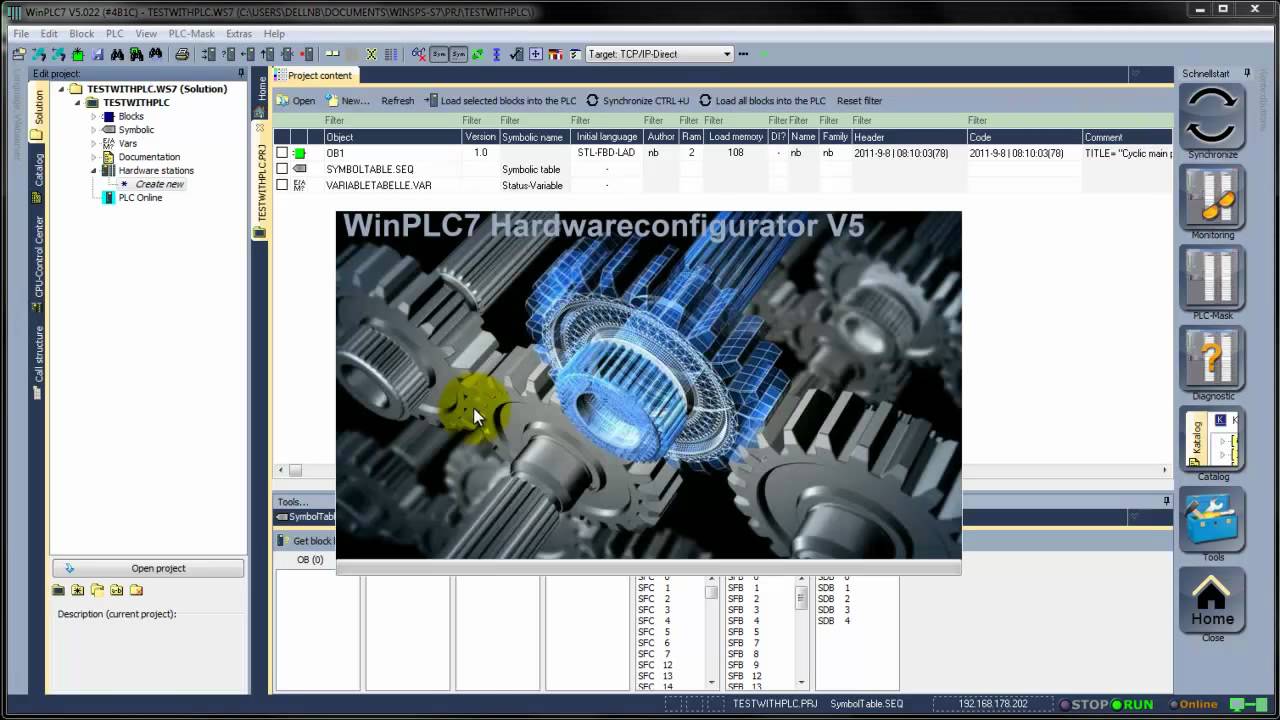Open the Tools toolbox quick-start icon

pyautogui.click(x=1212, y=519)
